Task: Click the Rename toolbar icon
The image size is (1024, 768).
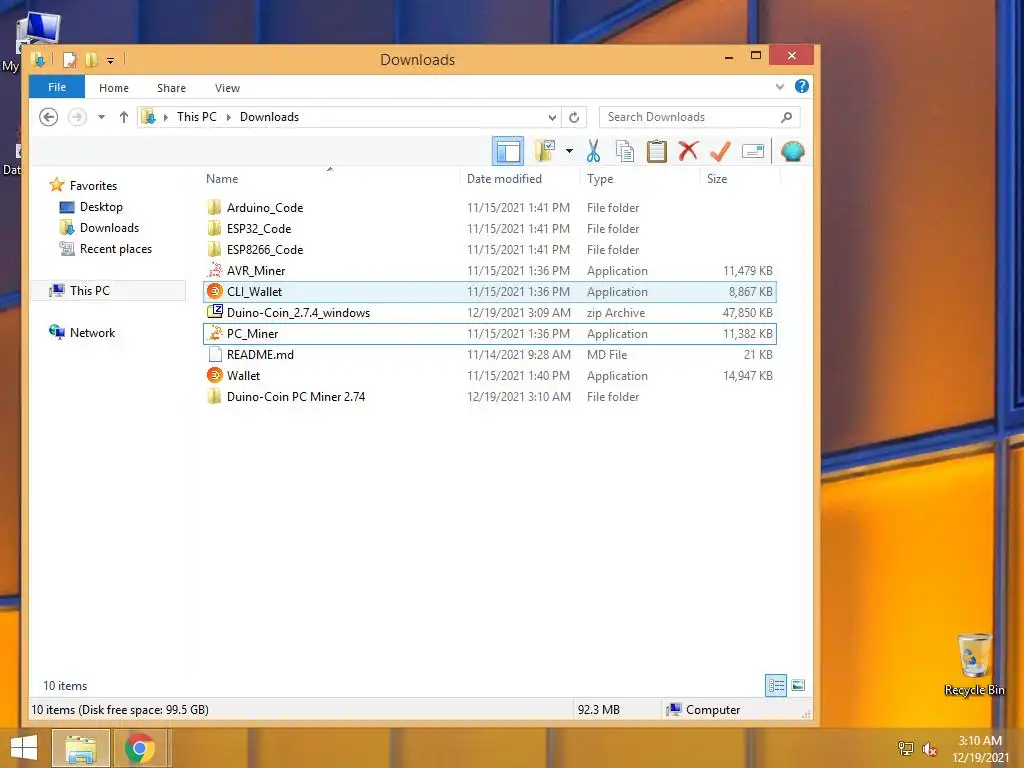Action: point(753,152)
